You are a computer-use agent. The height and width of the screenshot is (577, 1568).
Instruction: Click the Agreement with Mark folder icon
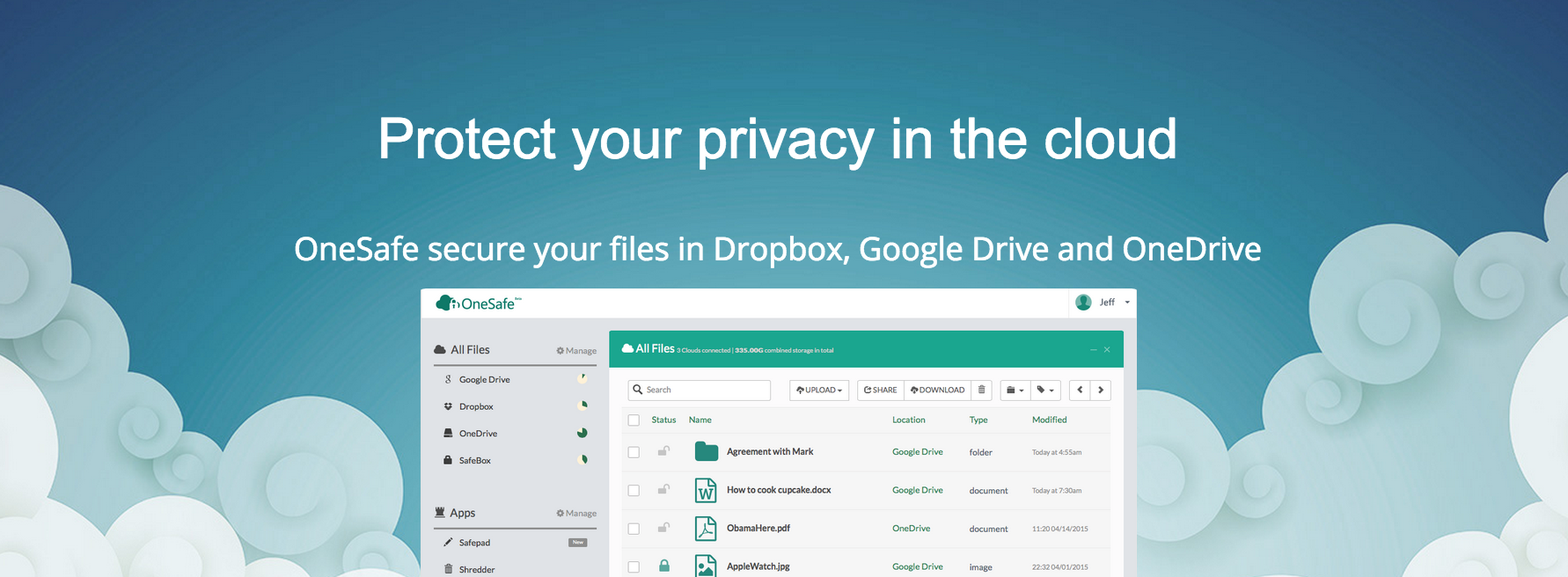click(706, 452)
